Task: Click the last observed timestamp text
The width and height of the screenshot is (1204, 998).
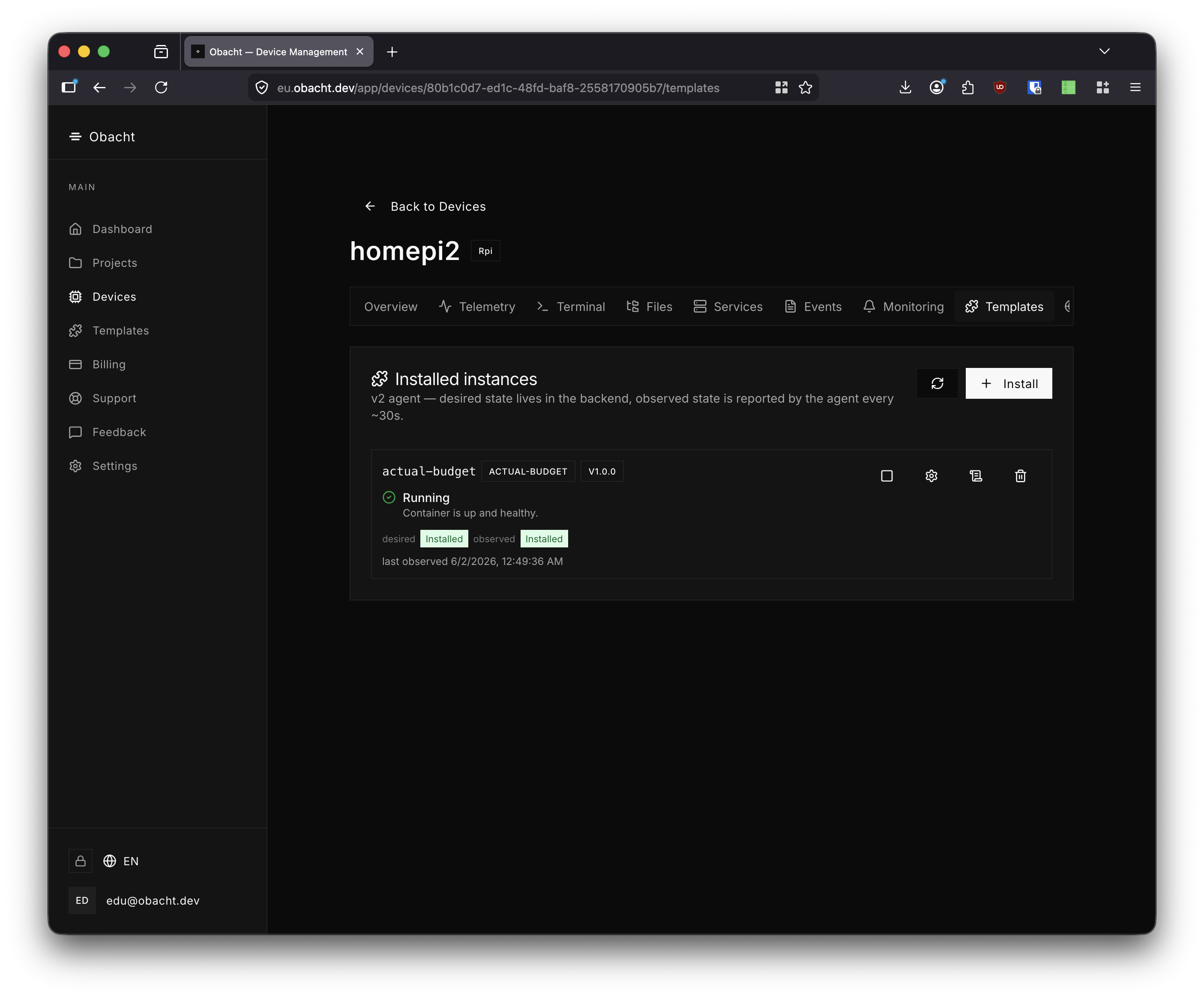Action: (473, 562)
